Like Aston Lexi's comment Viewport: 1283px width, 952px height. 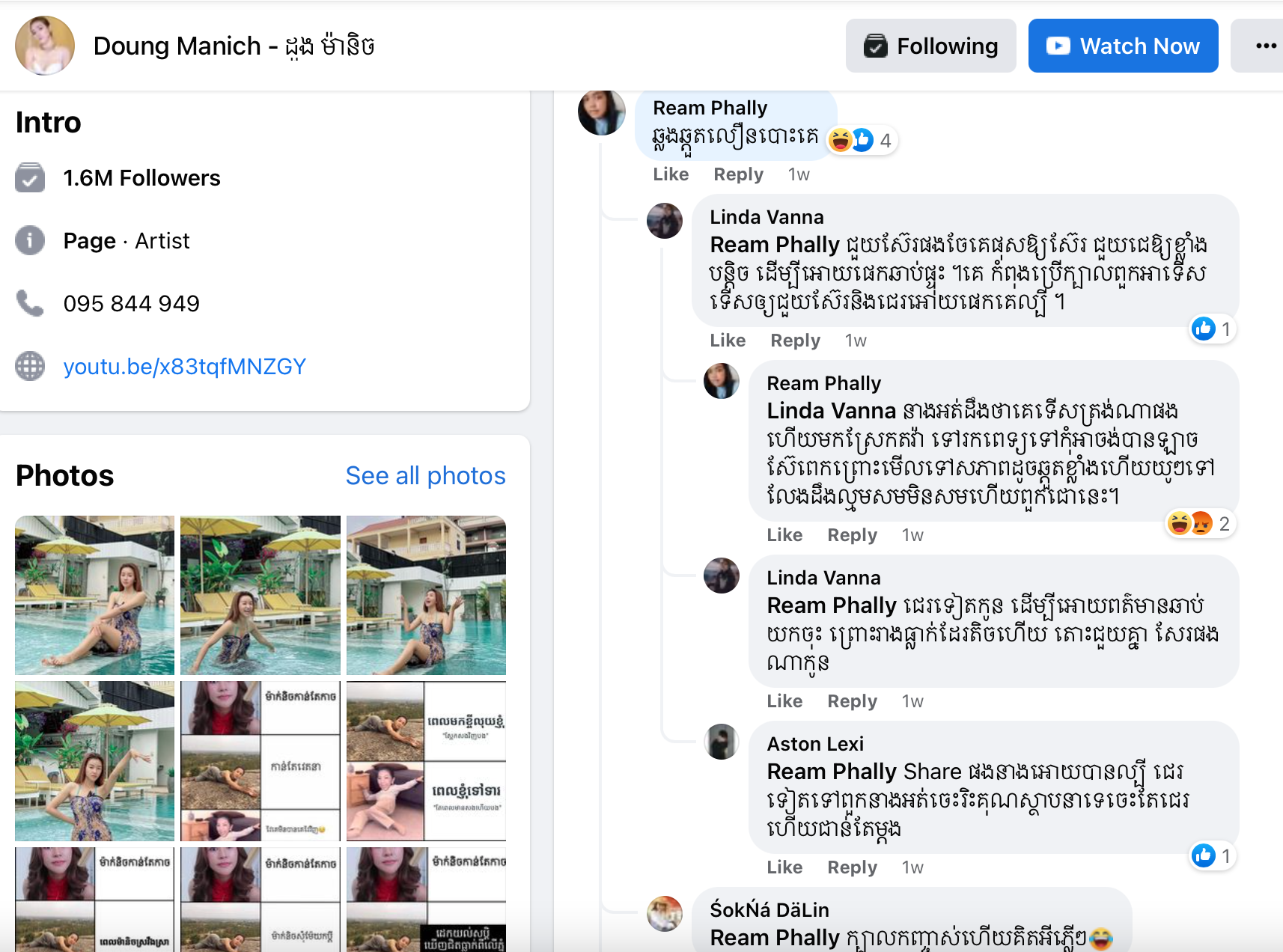(784, 867)
